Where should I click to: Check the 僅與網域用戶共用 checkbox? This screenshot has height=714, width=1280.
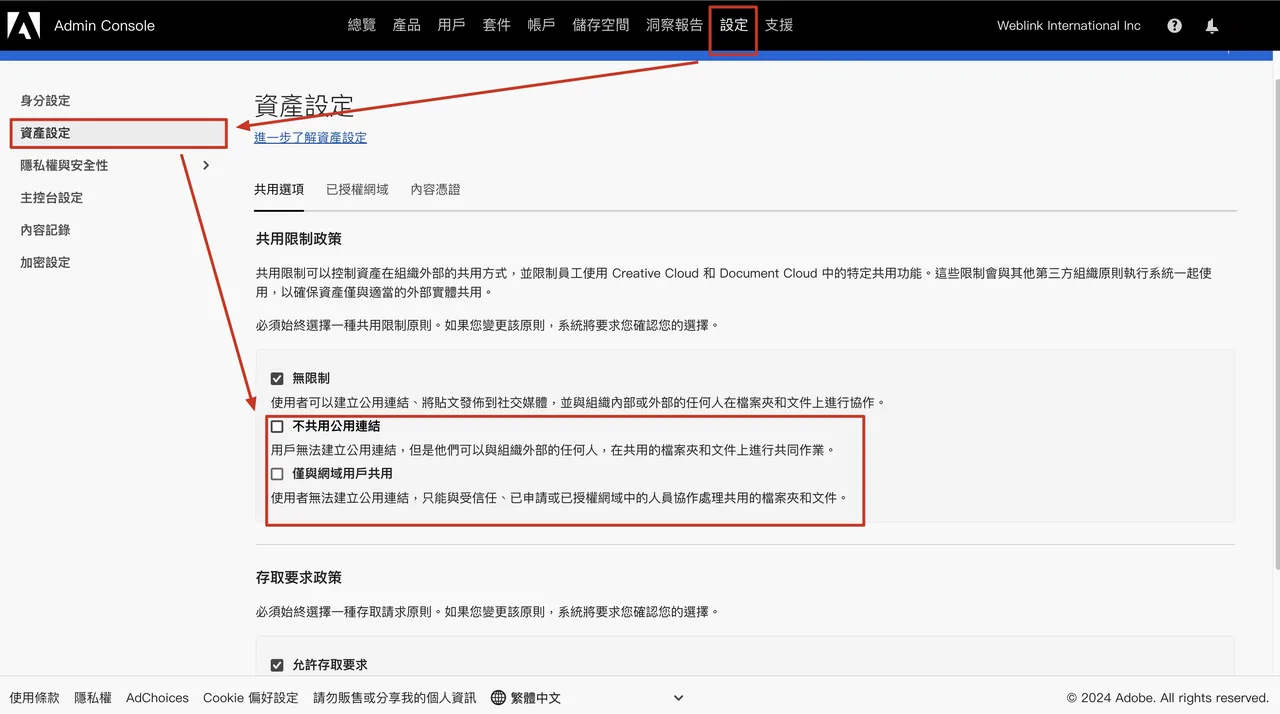(x=277, y=474)
